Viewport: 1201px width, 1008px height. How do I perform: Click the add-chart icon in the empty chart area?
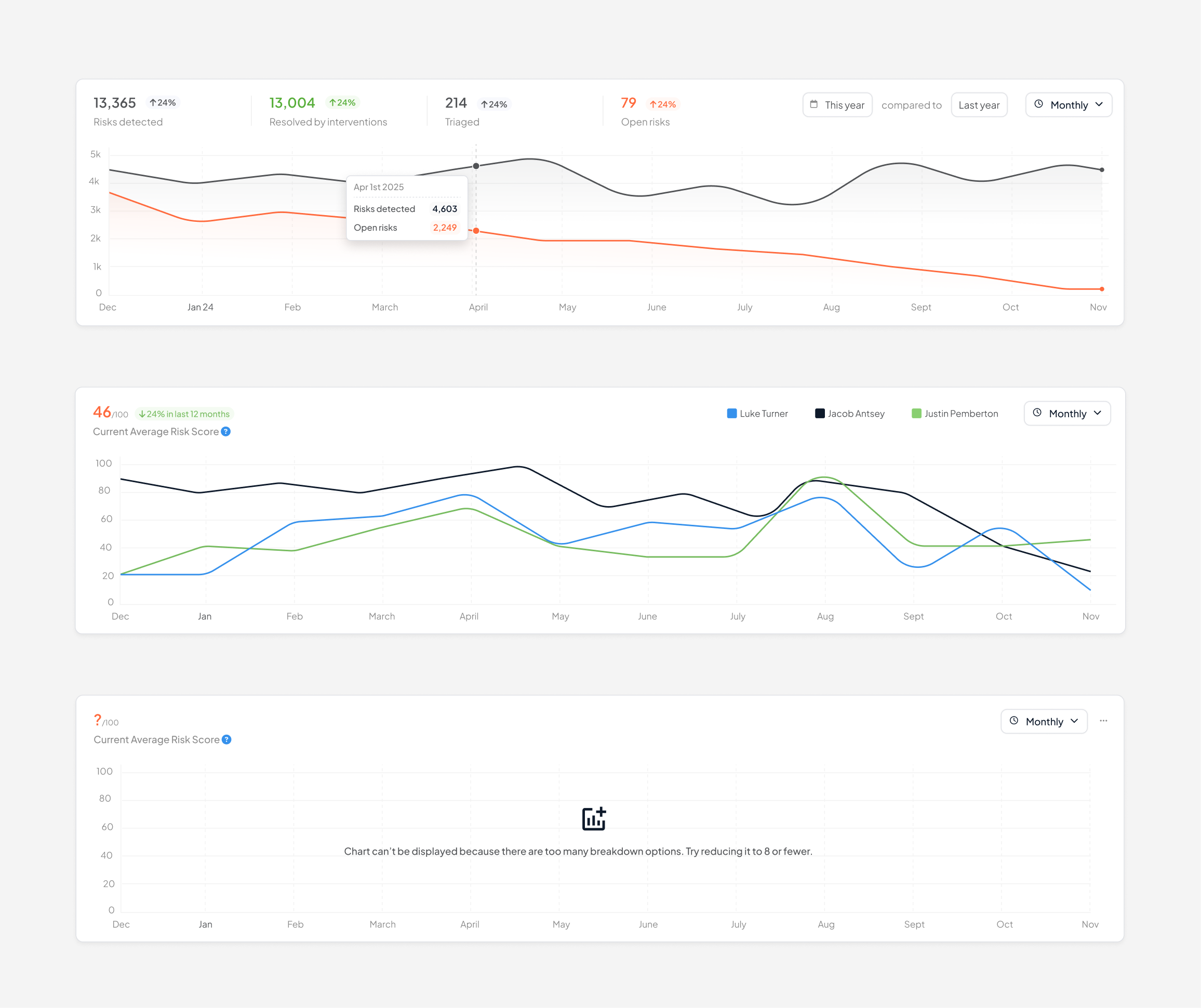(x=594, y=818)
